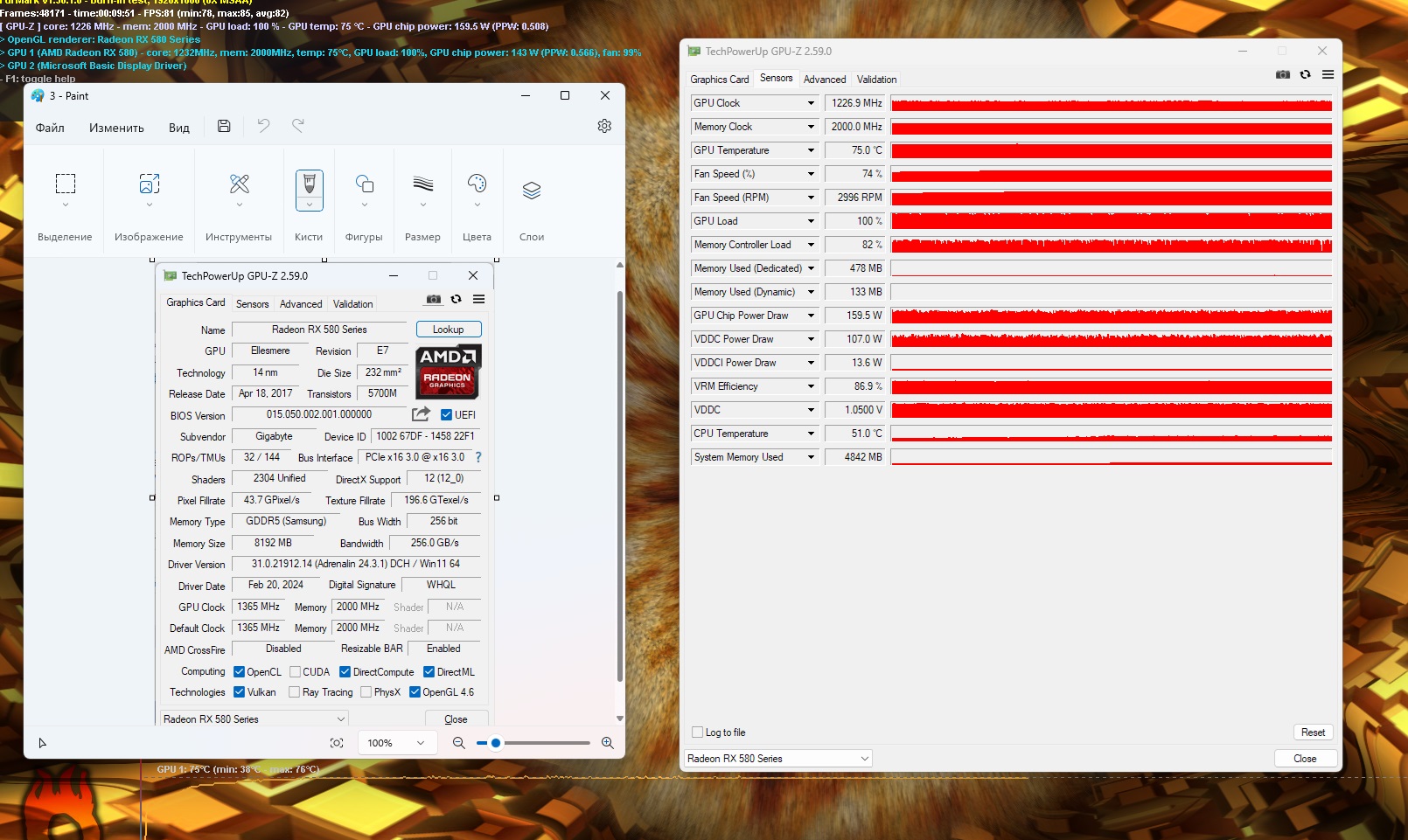The height and width of the screenshot is (840, 1408).
Task: Click the Reset button in GPU-Z
Action: pos(1313,732)
